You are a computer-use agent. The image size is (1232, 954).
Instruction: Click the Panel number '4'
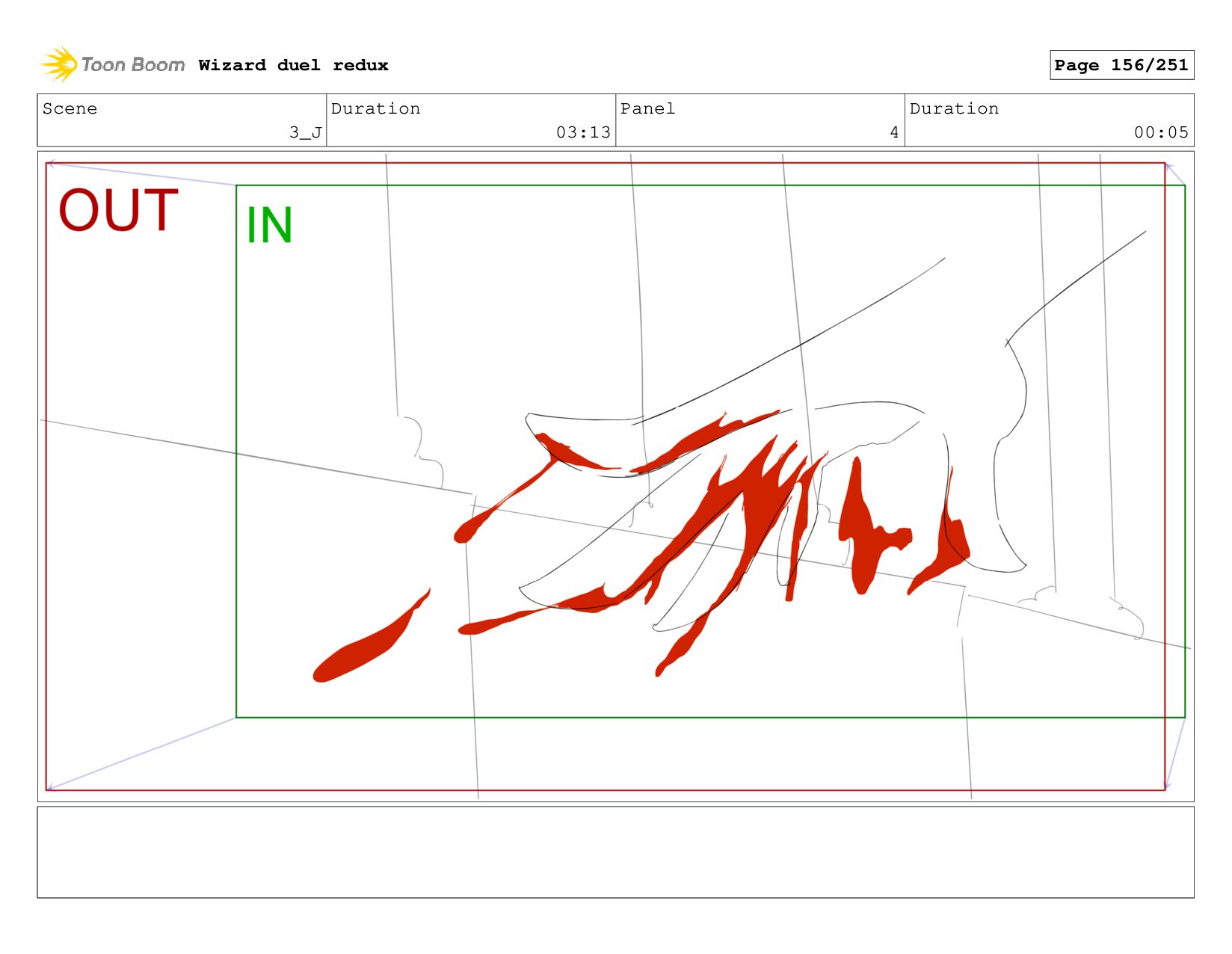[x=894, y=132]
